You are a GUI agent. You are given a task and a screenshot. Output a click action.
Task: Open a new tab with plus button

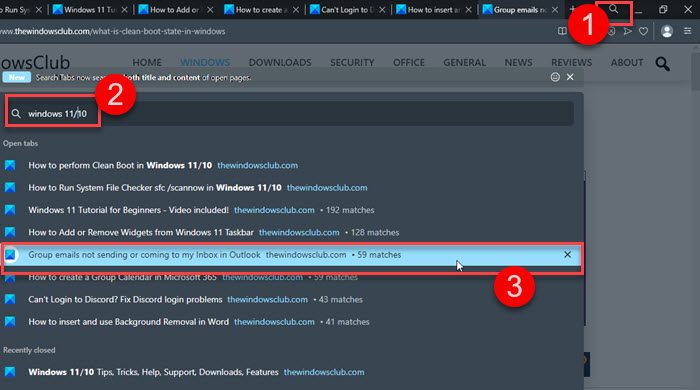(572, 9)
